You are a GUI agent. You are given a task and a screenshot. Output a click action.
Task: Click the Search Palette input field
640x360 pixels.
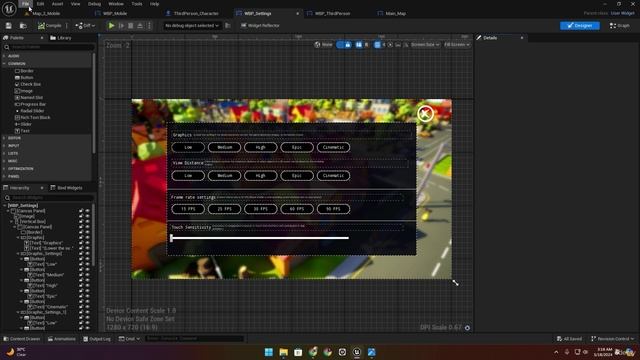pyautogui.click(x=49, y=47)
